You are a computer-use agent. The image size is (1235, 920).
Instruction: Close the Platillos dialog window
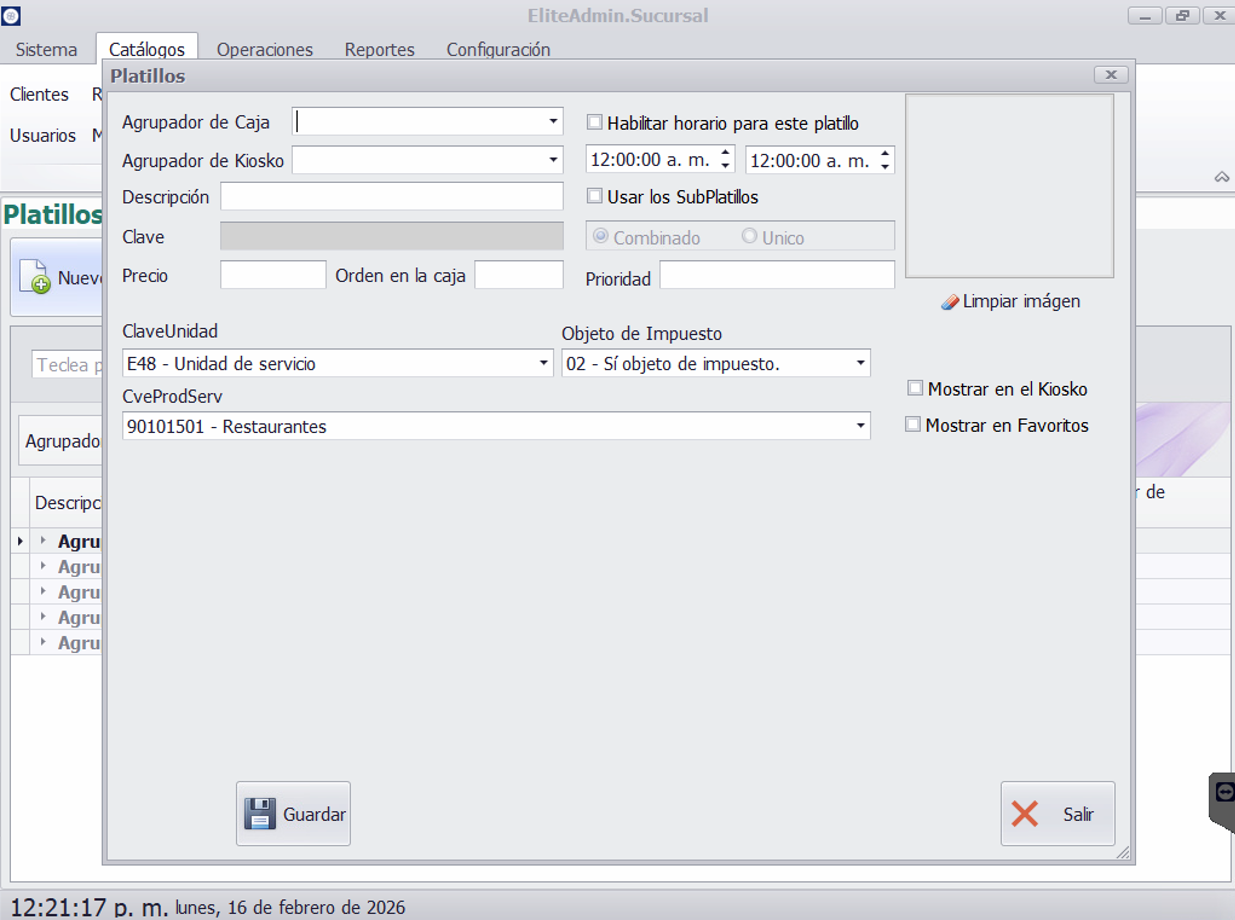coord(1111,75)
